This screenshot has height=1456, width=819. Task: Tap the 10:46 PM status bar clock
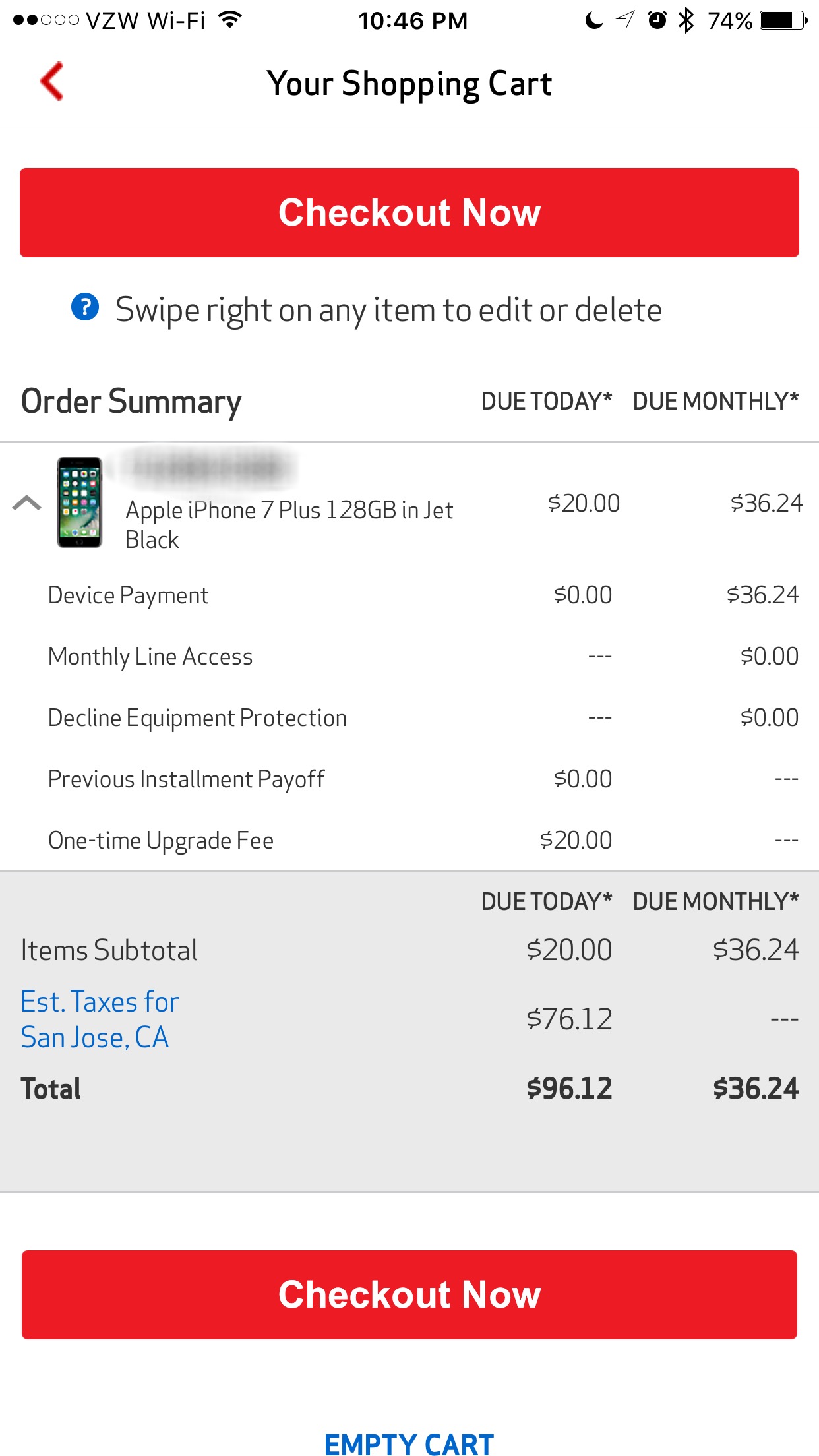point(413,20)
